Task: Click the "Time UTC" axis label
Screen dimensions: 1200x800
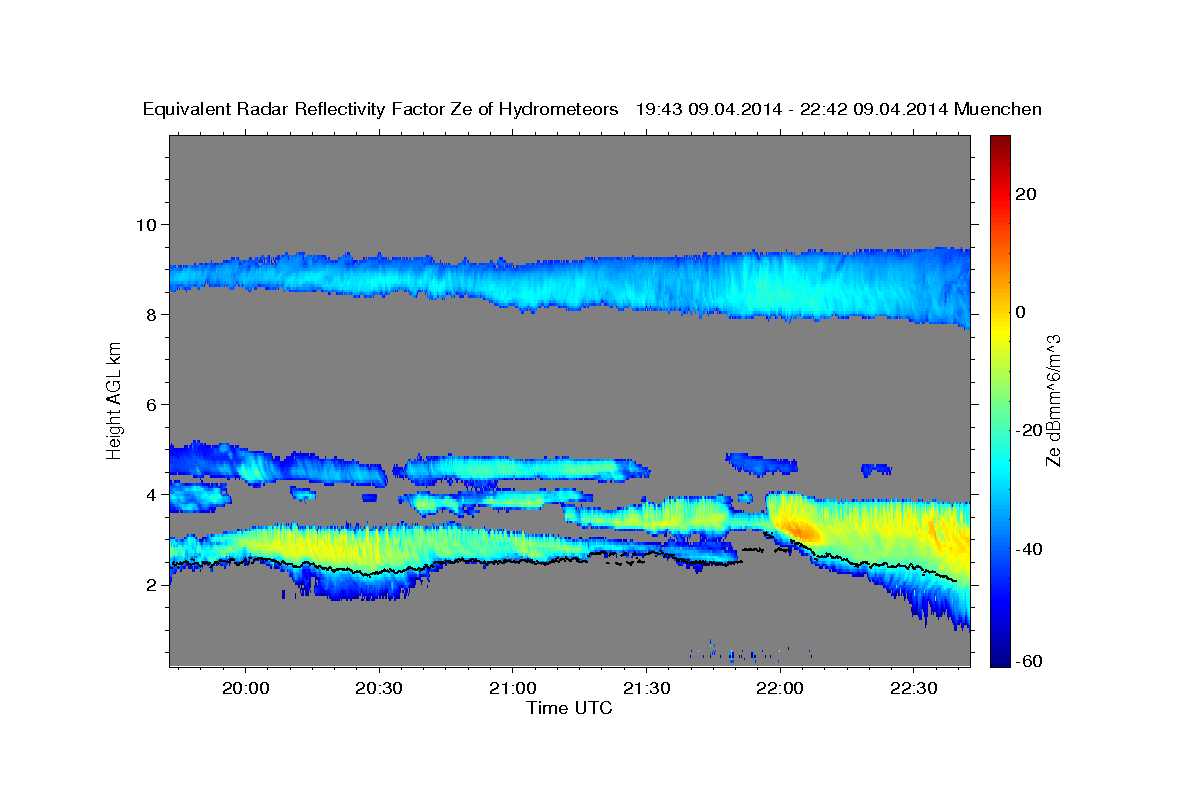Action: [569, 708]
